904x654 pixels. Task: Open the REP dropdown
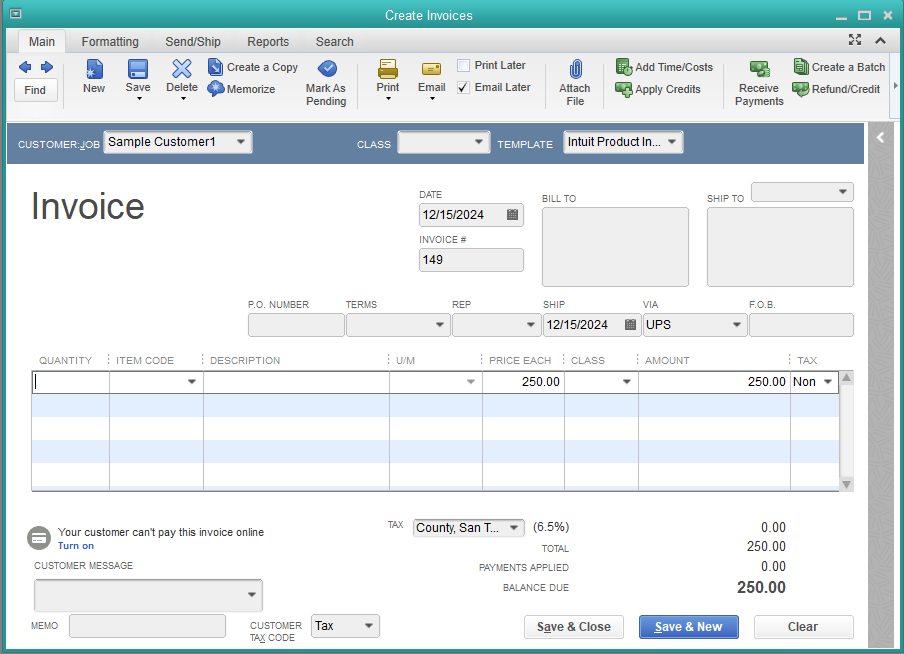coord(530,325)
